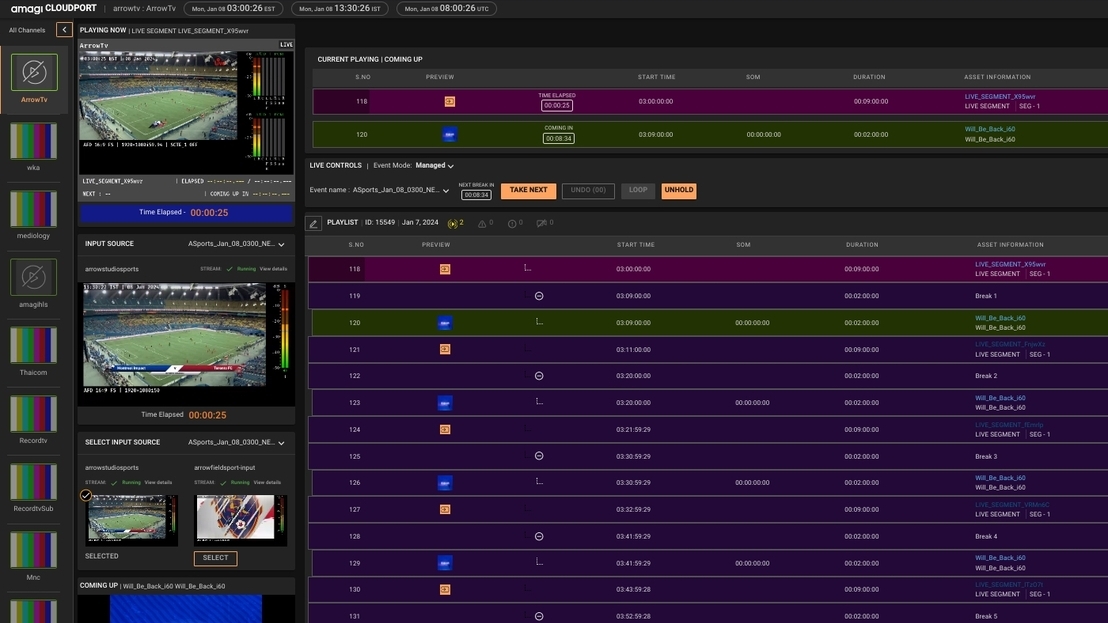This screenshot has height=623, width=1108.
Task: Click the View details link for arrowfieldsport-input
Action: click(267, 481)
